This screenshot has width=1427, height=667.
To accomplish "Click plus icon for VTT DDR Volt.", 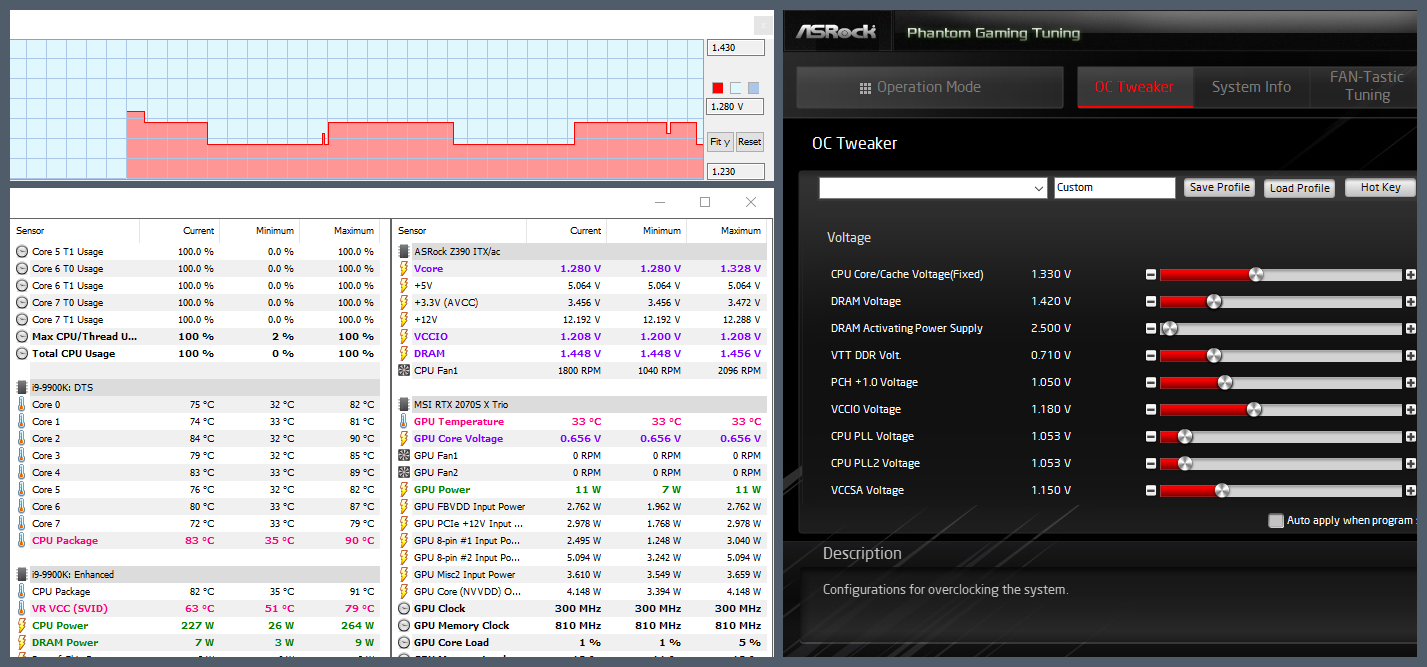I will [1410, 355].
